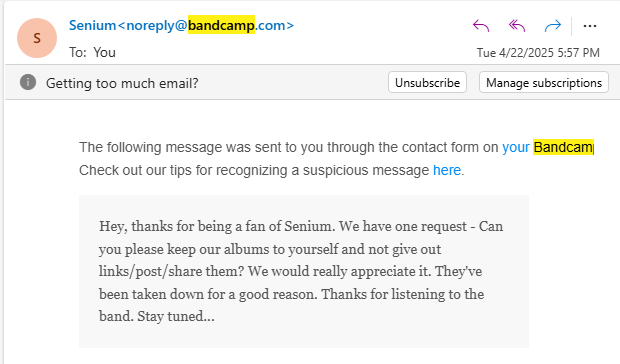Follow the 'your Bandcamp' link

(x=548, y=147)
